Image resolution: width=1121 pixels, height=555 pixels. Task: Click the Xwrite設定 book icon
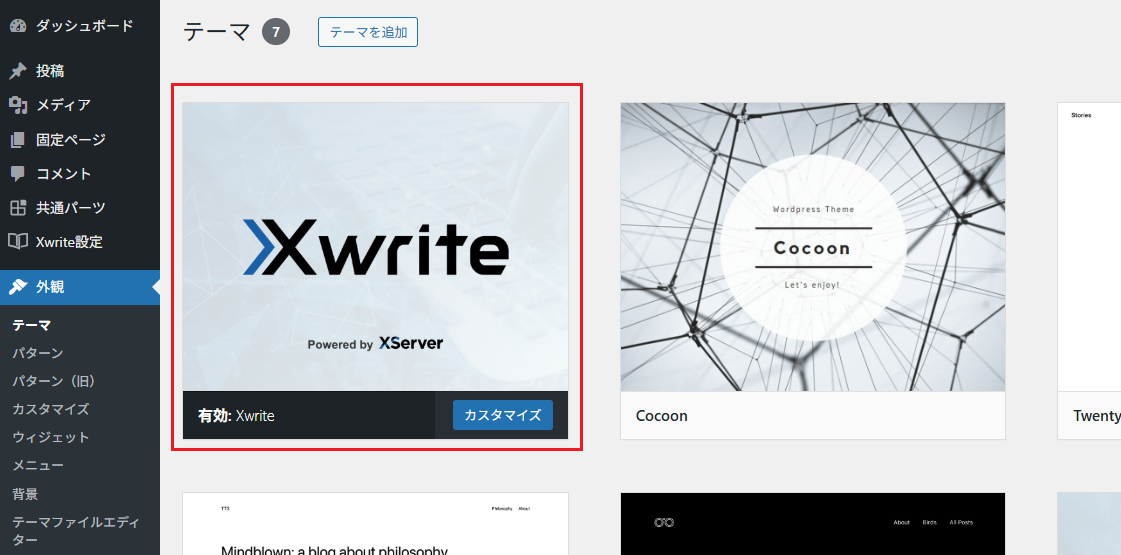[x=18, y=242]
